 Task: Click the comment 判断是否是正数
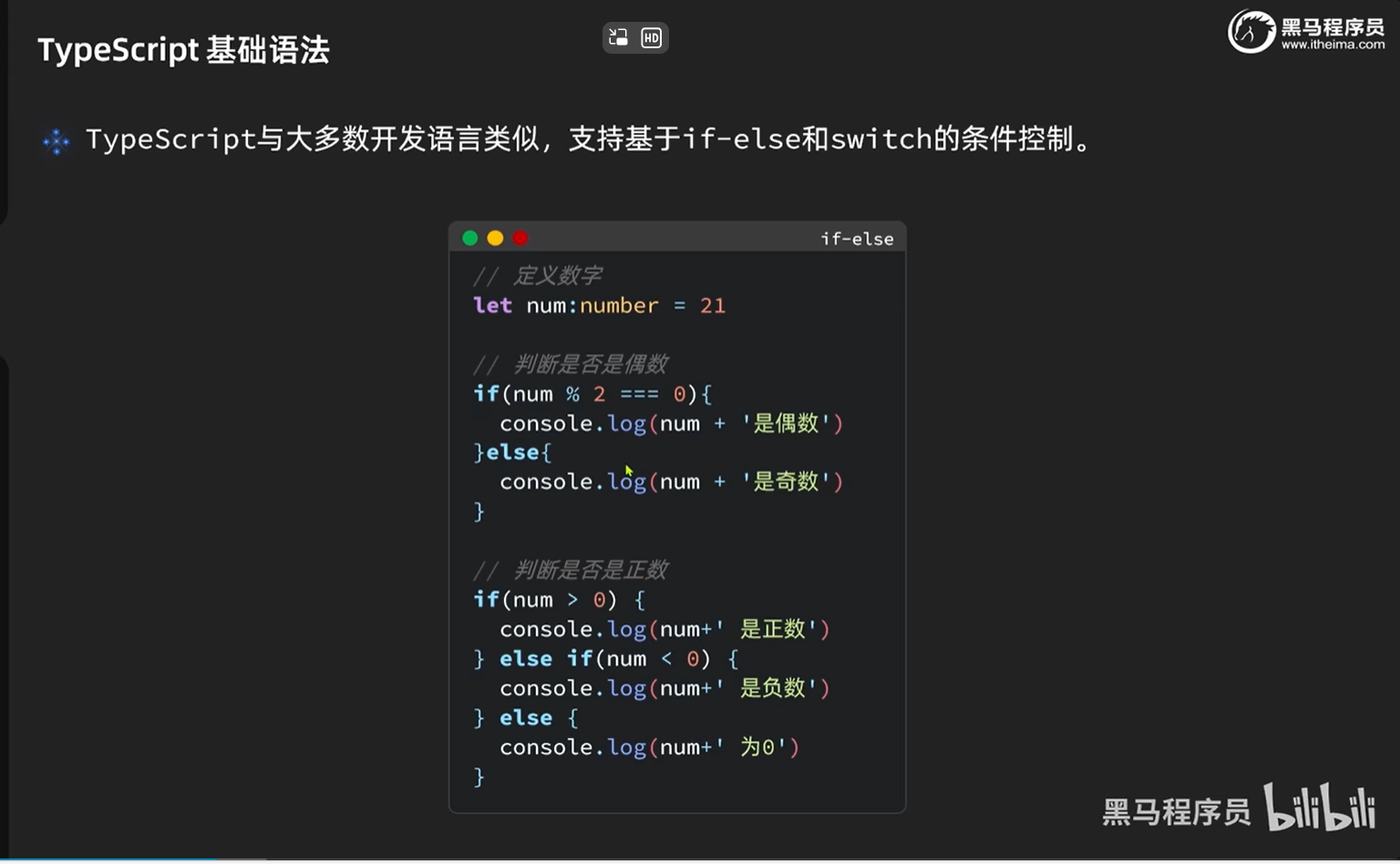click(x=591, y=571)
